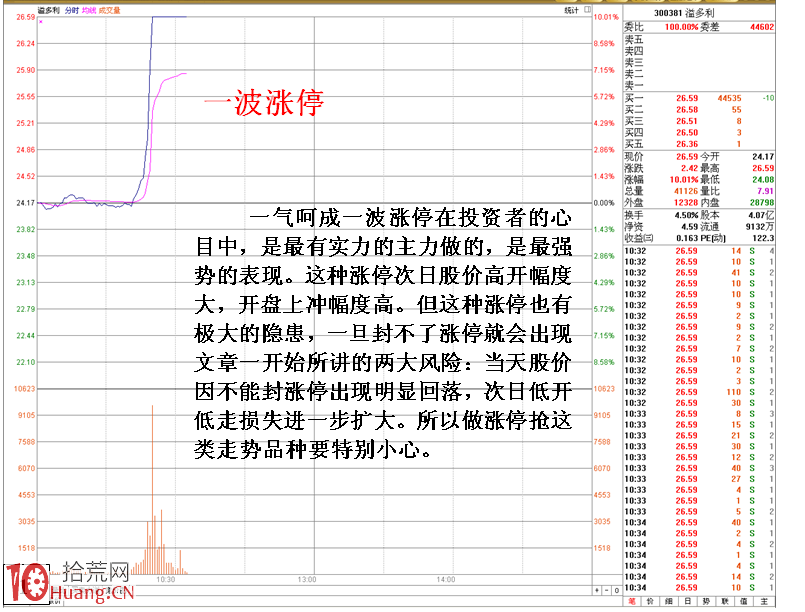Click the 今开 value 24.17
Viewport: 805px width, 612px height.
click(763, 157)
